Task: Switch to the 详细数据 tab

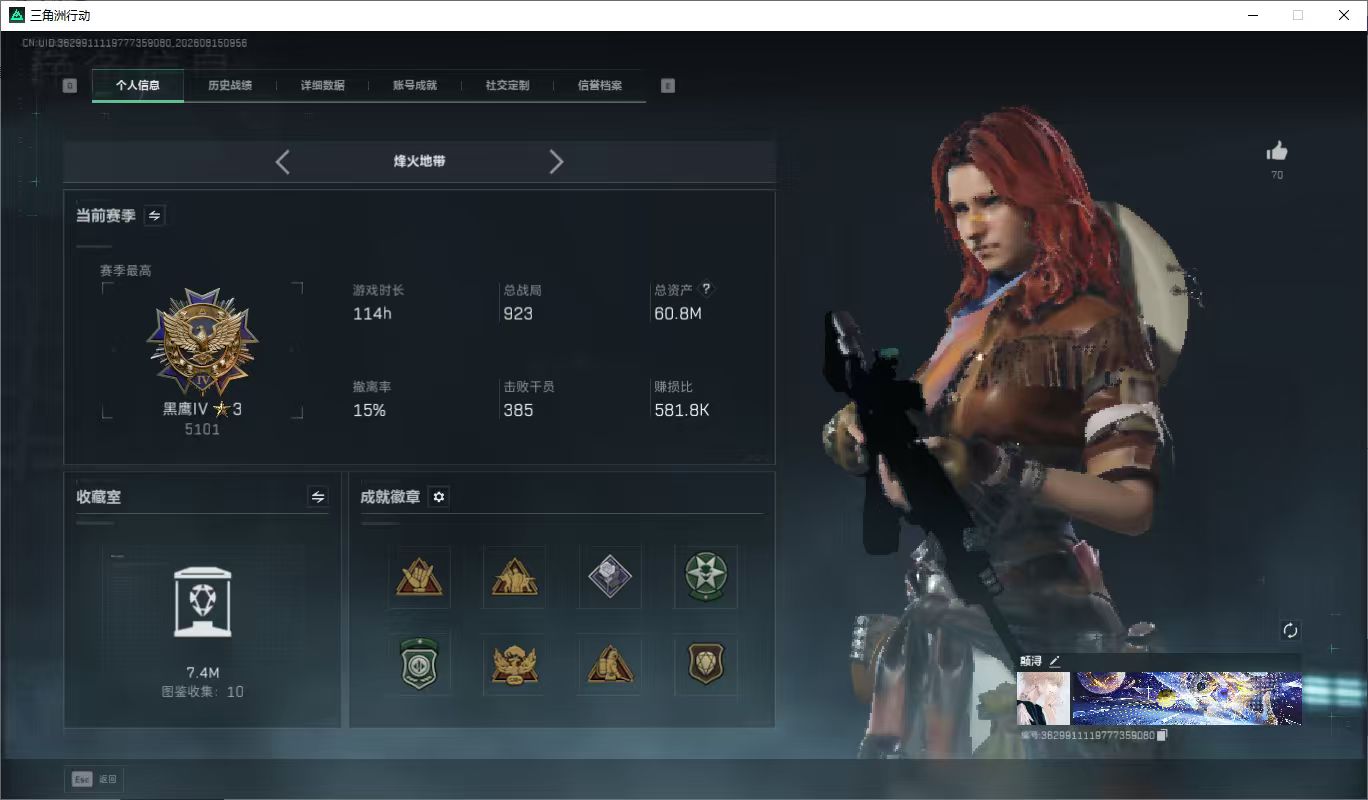Action: [x=323, y=85]
